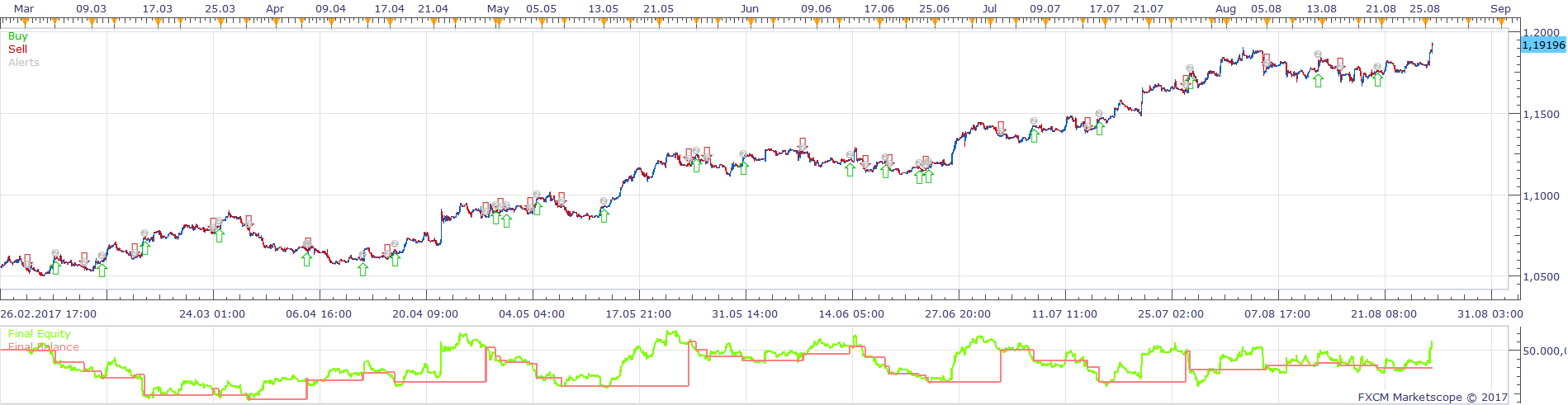Click the 25.06 date on top axis
This screenshot has width=1568, height=405.
click(x=934, y=8)
